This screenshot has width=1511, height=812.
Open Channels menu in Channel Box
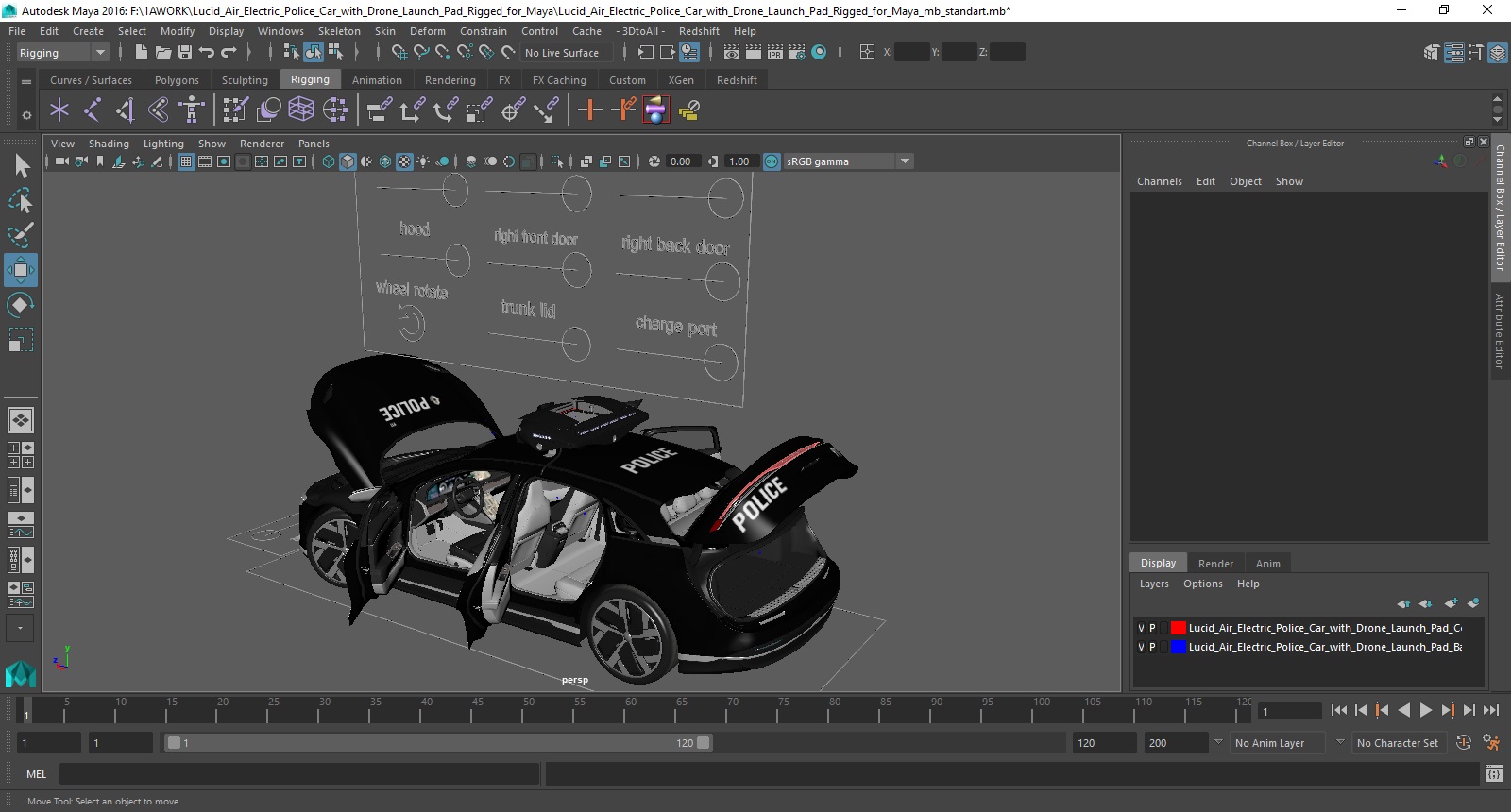pyautogui.click(x=1160, y=181)
